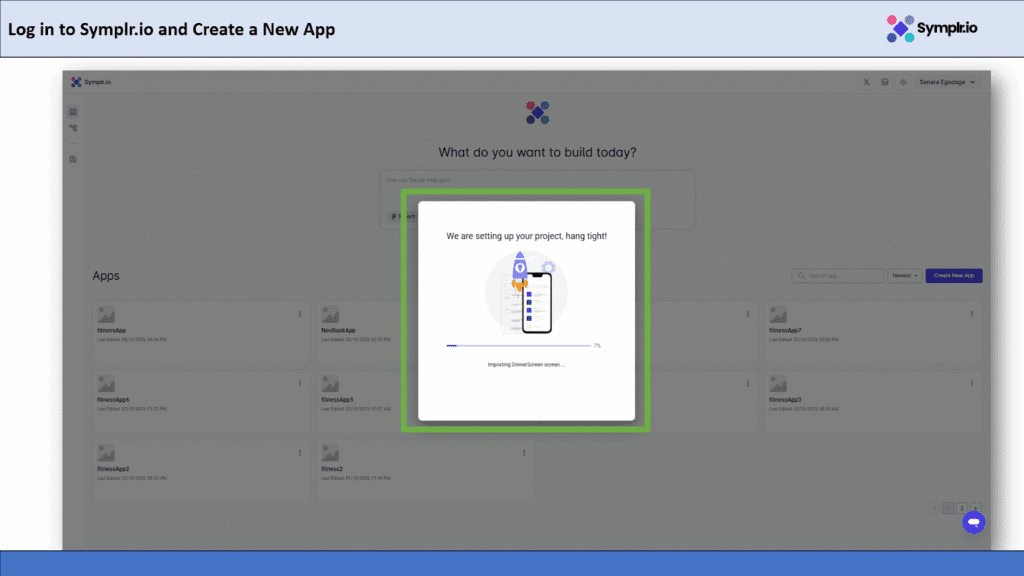Viewport: 1024px width, 576px height.
Task: Expand the Newest sort dropdown
Action: [x=904, y=275]
